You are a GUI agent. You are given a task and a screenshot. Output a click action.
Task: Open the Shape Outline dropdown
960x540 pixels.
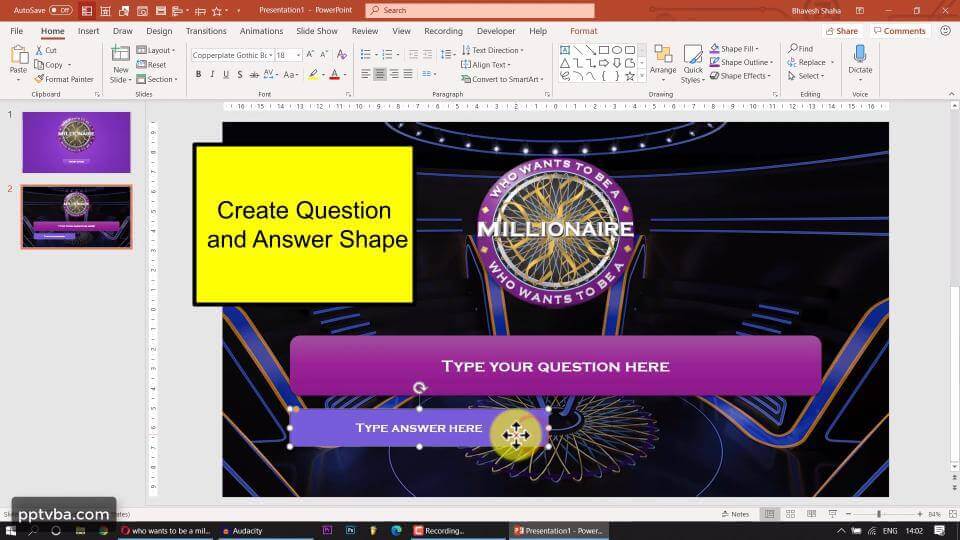coord(741,62)
